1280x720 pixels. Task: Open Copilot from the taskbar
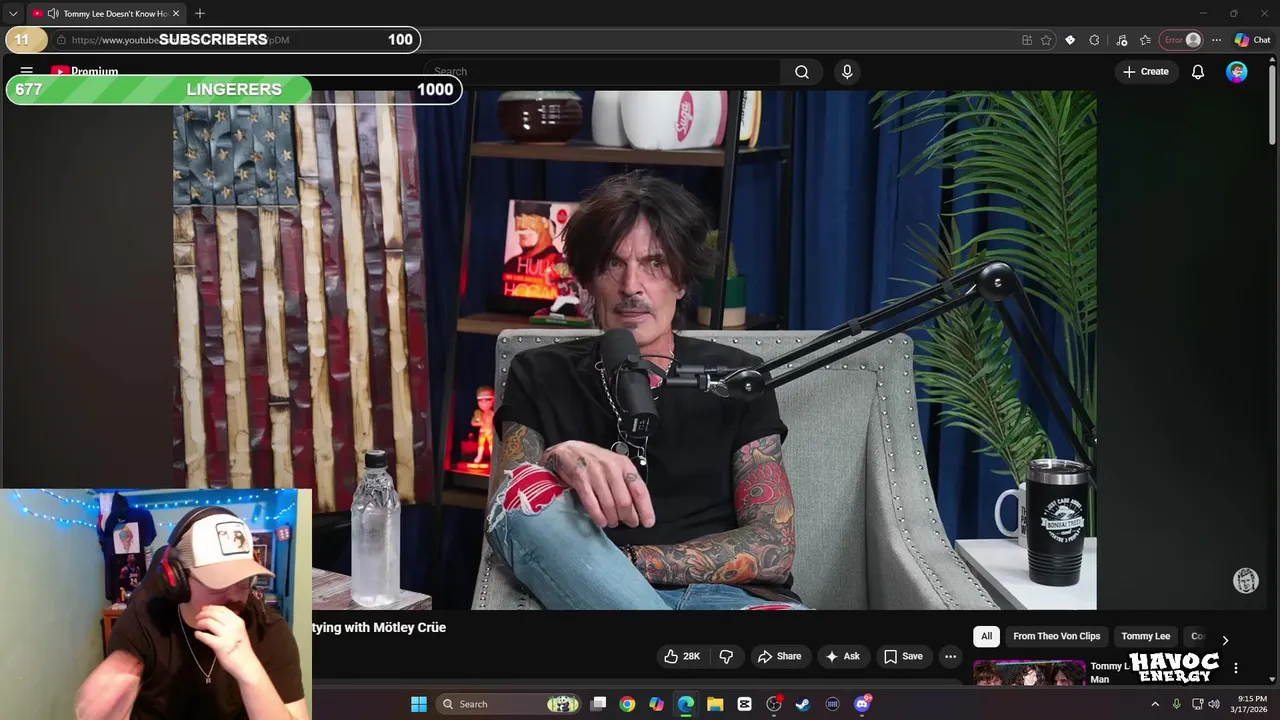(656, 704)
